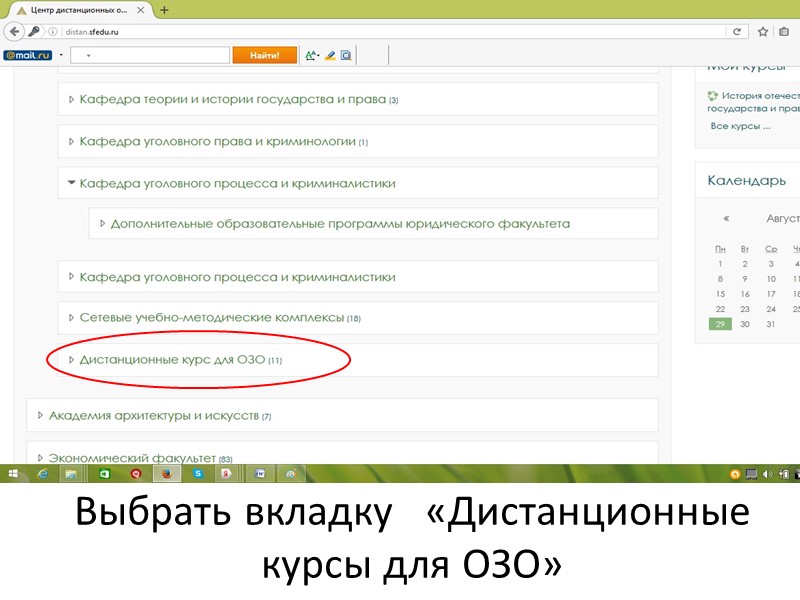This screenshot has height=600, width=800.
Task: Open Академия архитектуры и искусств category
Action: pos(154,415)
